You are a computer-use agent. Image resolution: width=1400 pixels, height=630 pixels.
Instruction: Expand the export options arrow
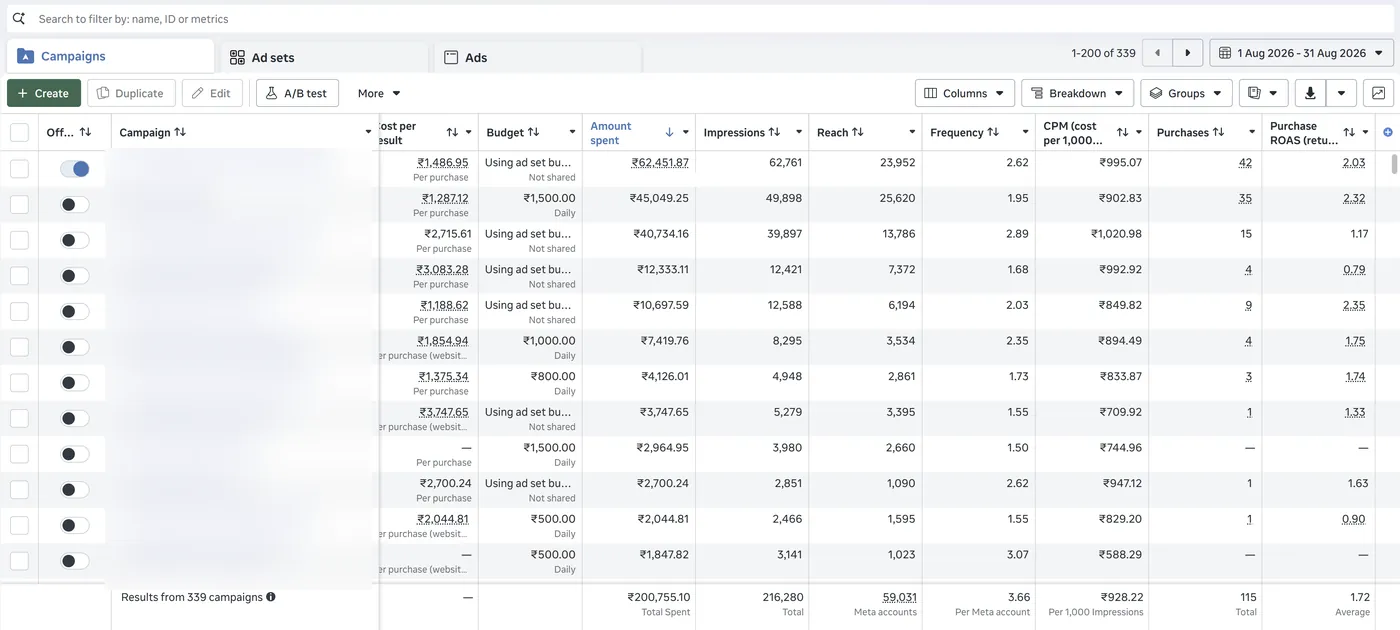click(x=1341, y=93)
